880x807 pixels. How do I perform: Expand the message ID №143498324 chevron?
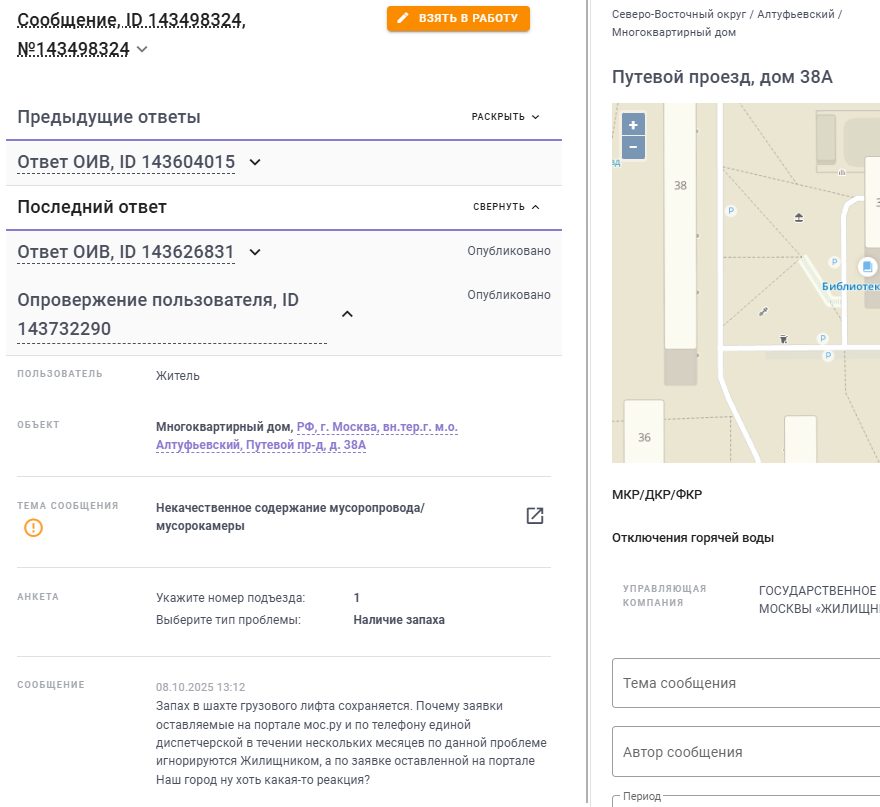click(142, 49)
